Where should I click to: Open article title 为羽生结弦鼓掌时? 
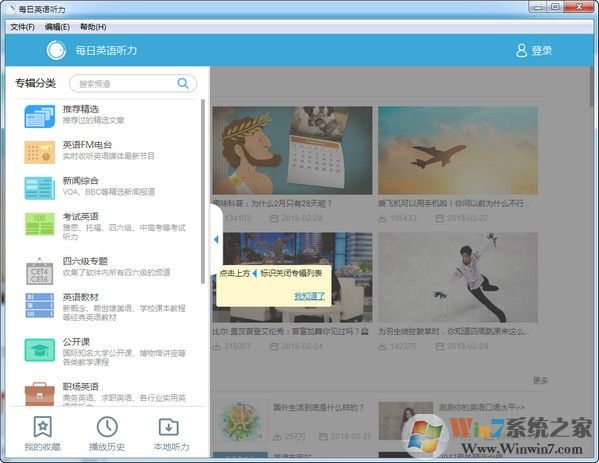[x=454, y=332]
